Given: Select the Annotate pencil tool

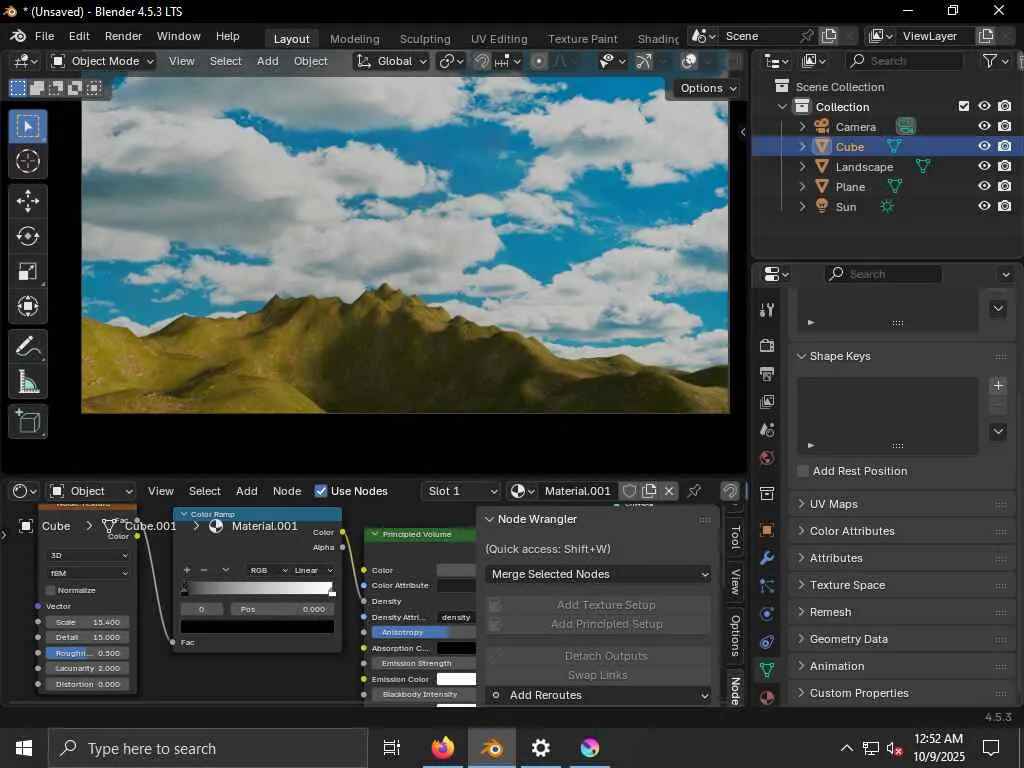Looking at the screenshot, I should click(28, 347).
